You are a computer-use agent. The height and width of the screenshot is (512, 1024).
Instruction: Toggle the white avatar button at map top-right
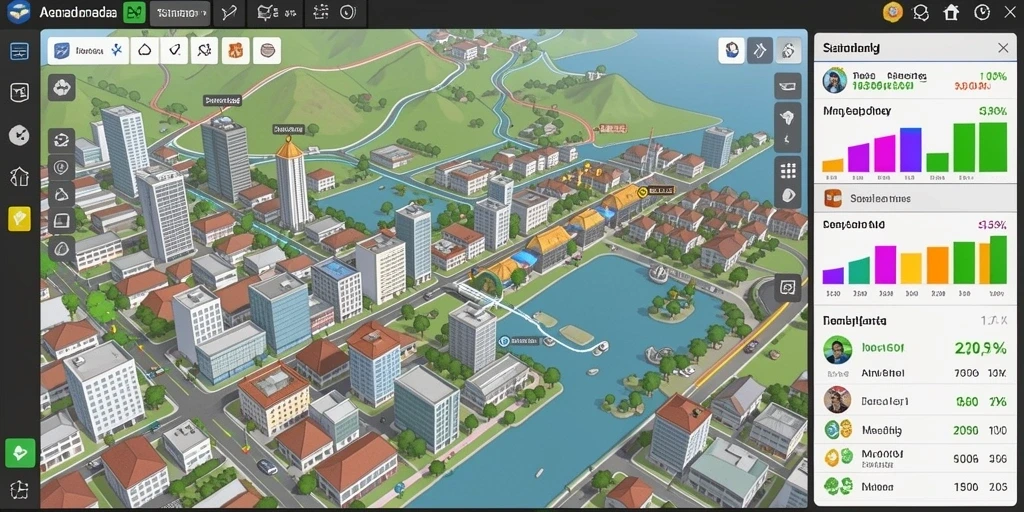point(731,50)
